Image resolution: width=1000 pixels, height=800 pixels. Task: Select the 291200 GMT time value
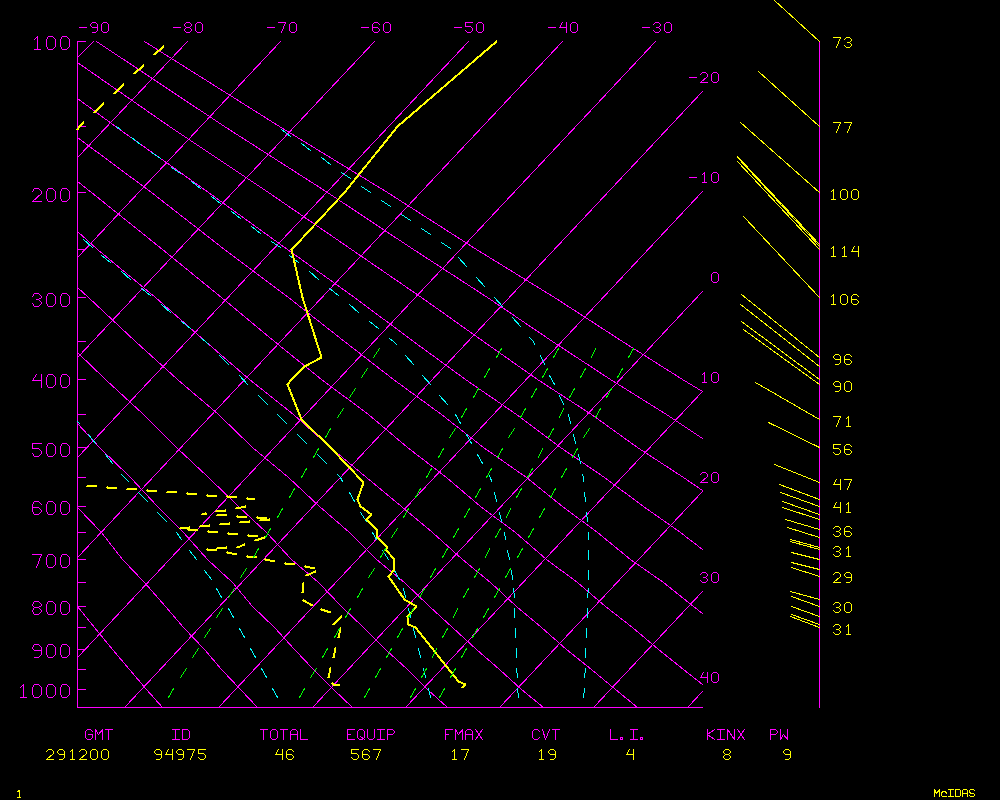[77, 755]
